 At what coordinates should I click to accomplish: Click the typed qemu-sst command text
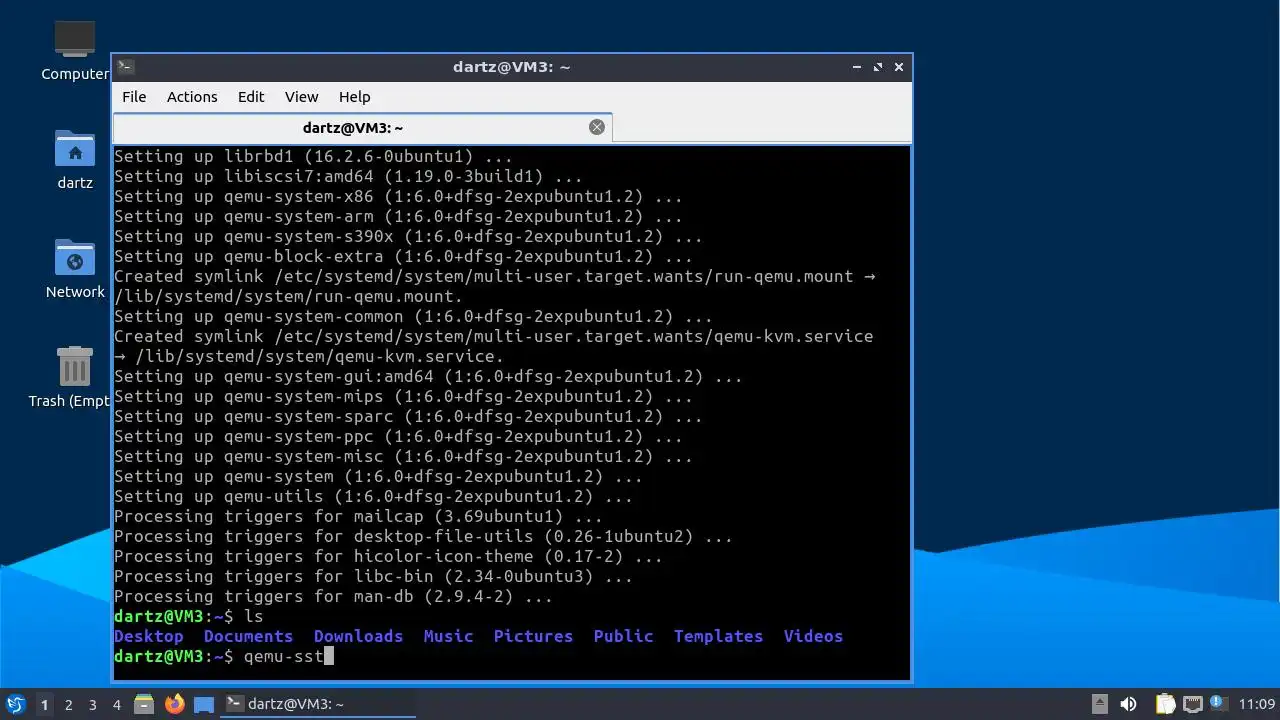[283, 656]
